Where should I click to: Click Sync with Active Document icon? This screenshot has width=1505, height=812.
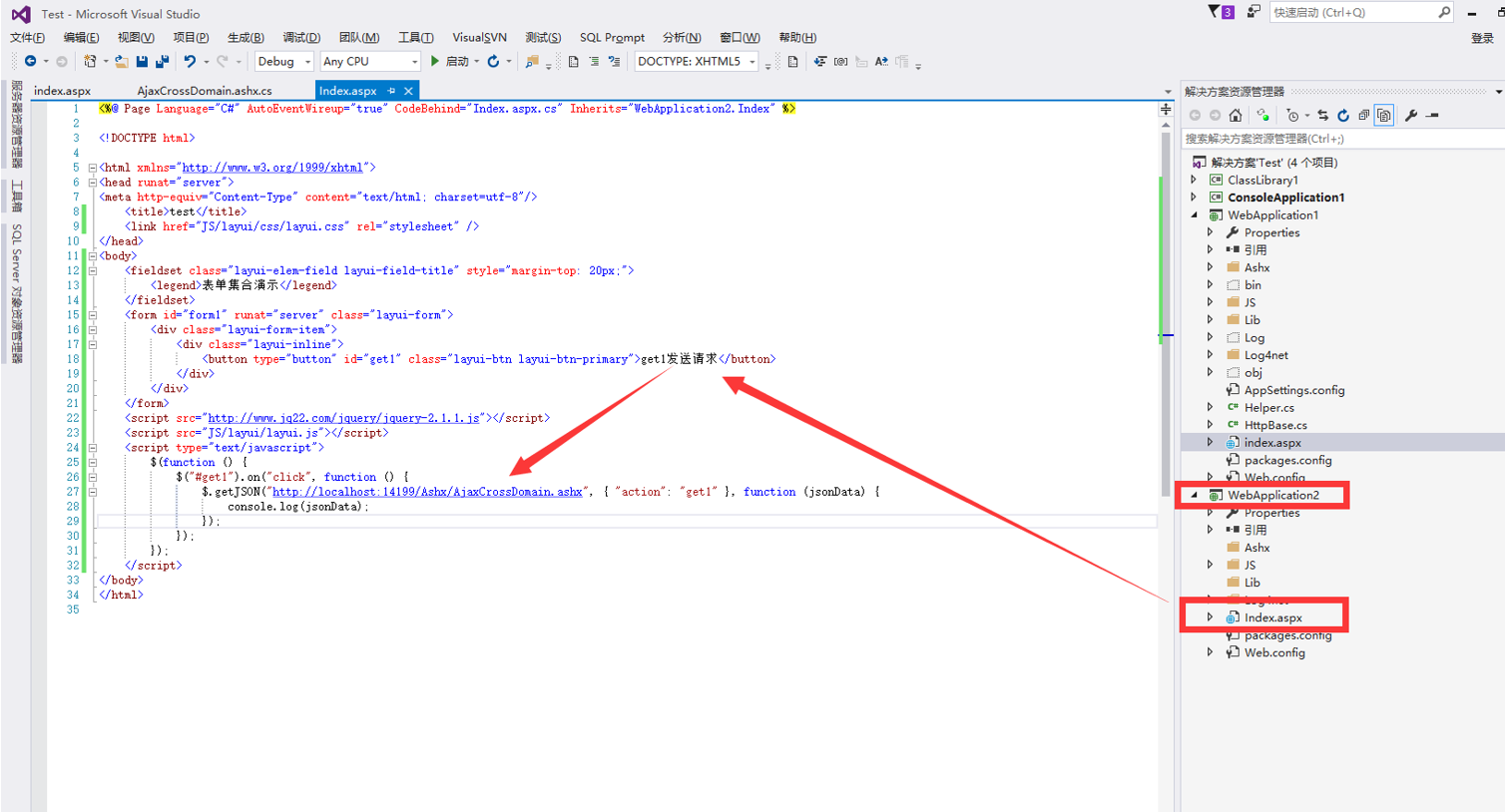[1322, 115]
